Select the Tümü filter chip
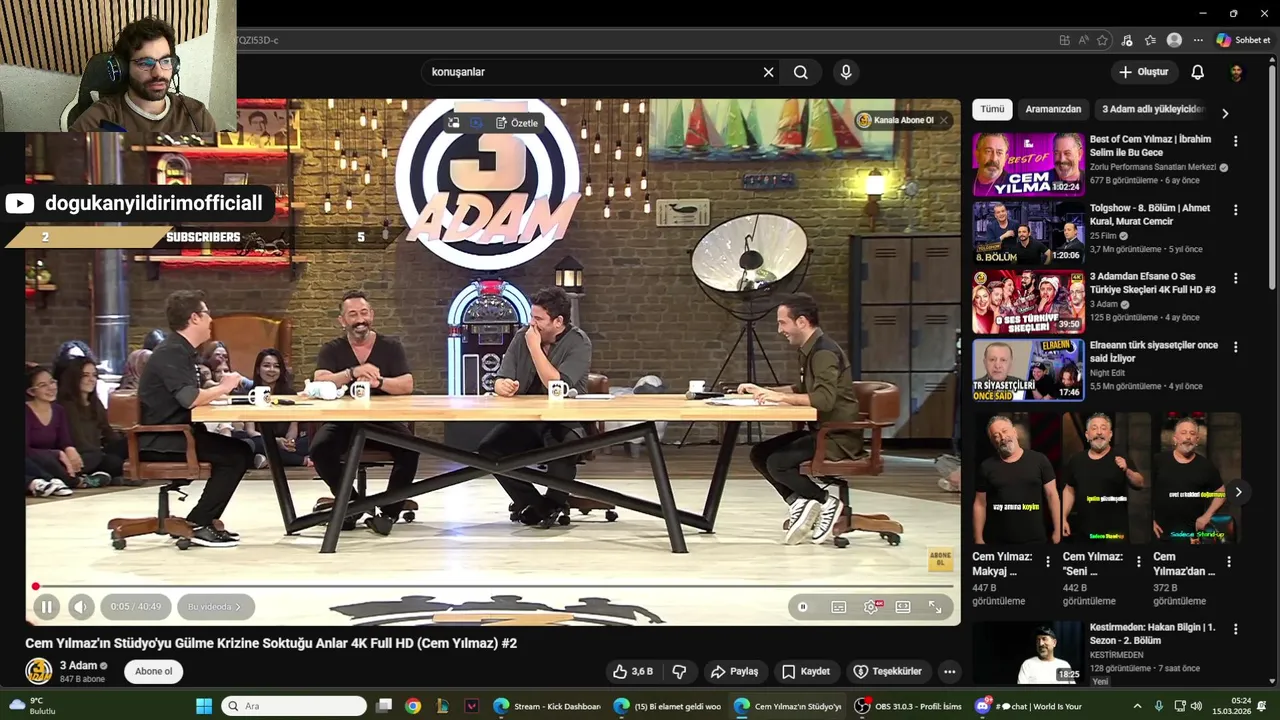 tap(992, 109)
